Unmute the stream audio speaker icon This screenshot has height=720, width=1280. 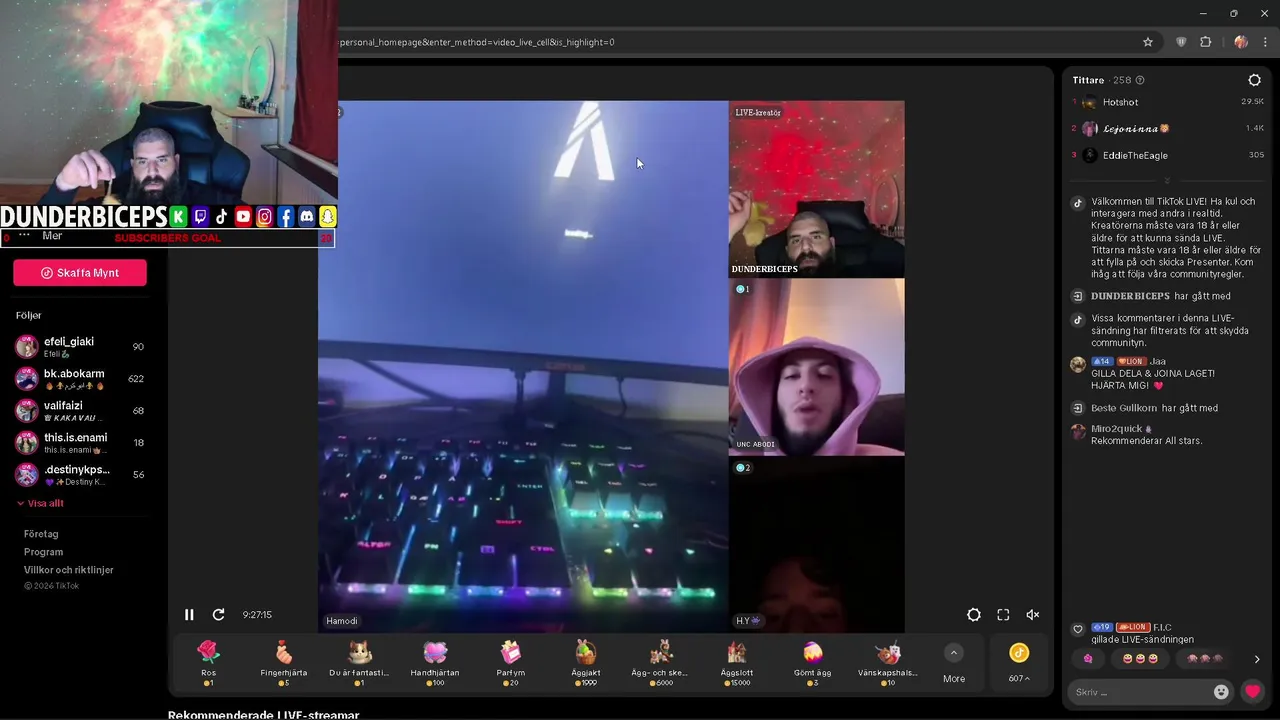tap(1033, 615)
